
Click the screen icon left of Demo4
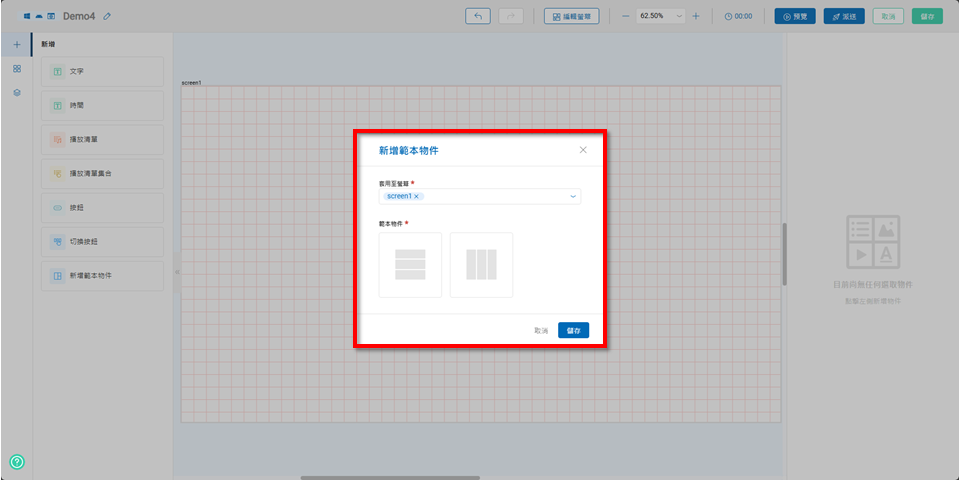[x=51, y=17]
